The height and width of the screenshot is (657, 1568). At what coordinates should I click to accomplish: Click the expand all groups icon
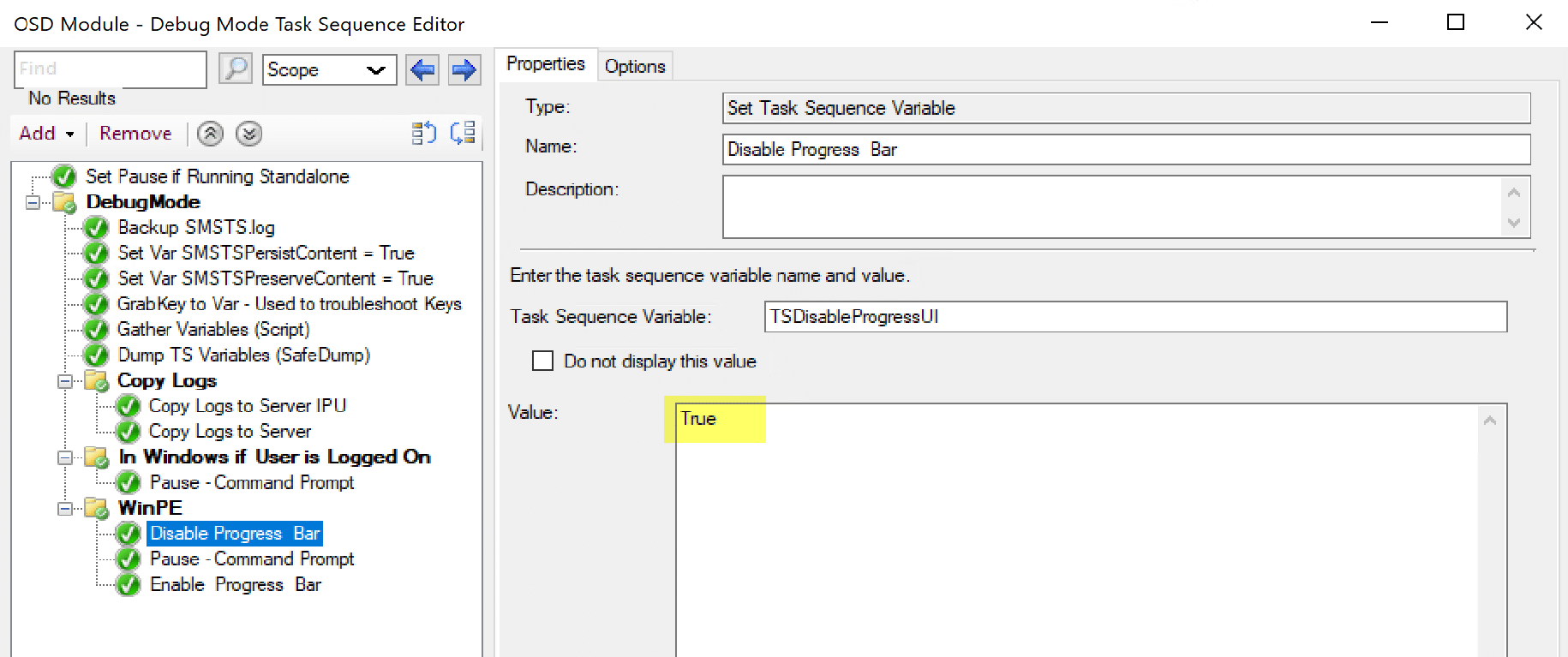(x=424, y=134)
